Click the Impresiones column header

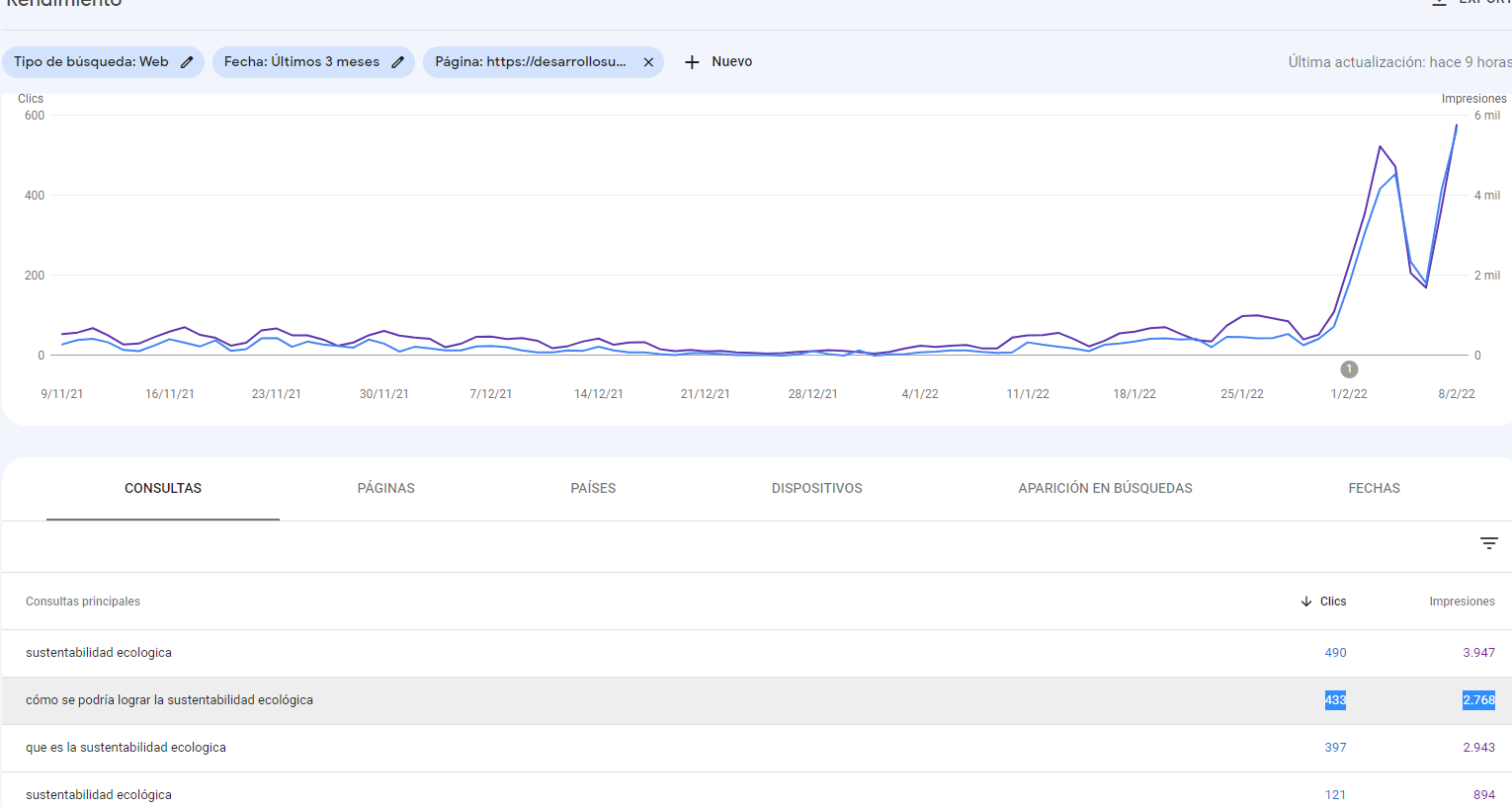click(x=1462, y=602)
